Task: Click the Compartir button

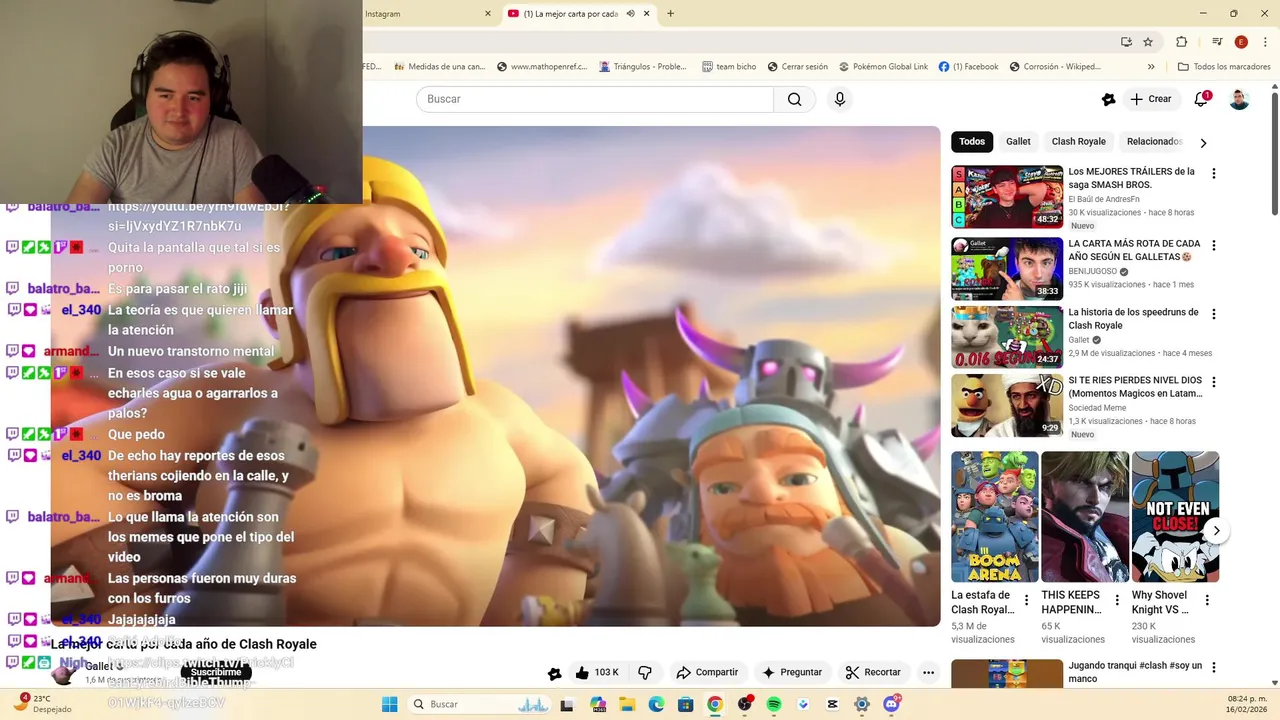Action: (707, 672)
